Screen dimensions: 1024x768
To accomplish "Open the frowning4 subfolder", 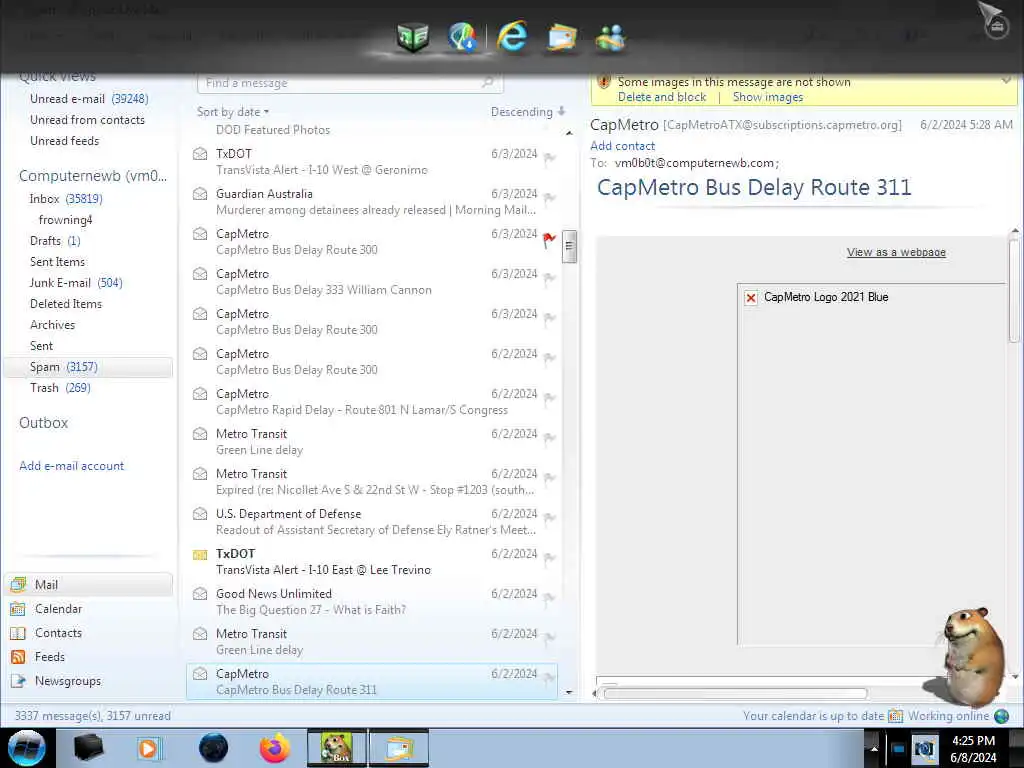I will tap(65, 220).
